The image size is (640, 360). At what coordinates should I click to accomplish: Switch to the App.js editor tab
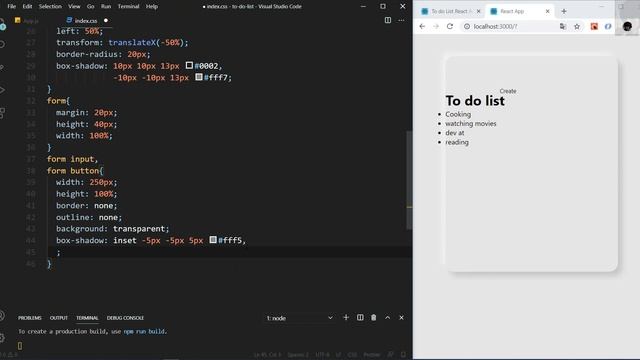click(x=27, y=20)
